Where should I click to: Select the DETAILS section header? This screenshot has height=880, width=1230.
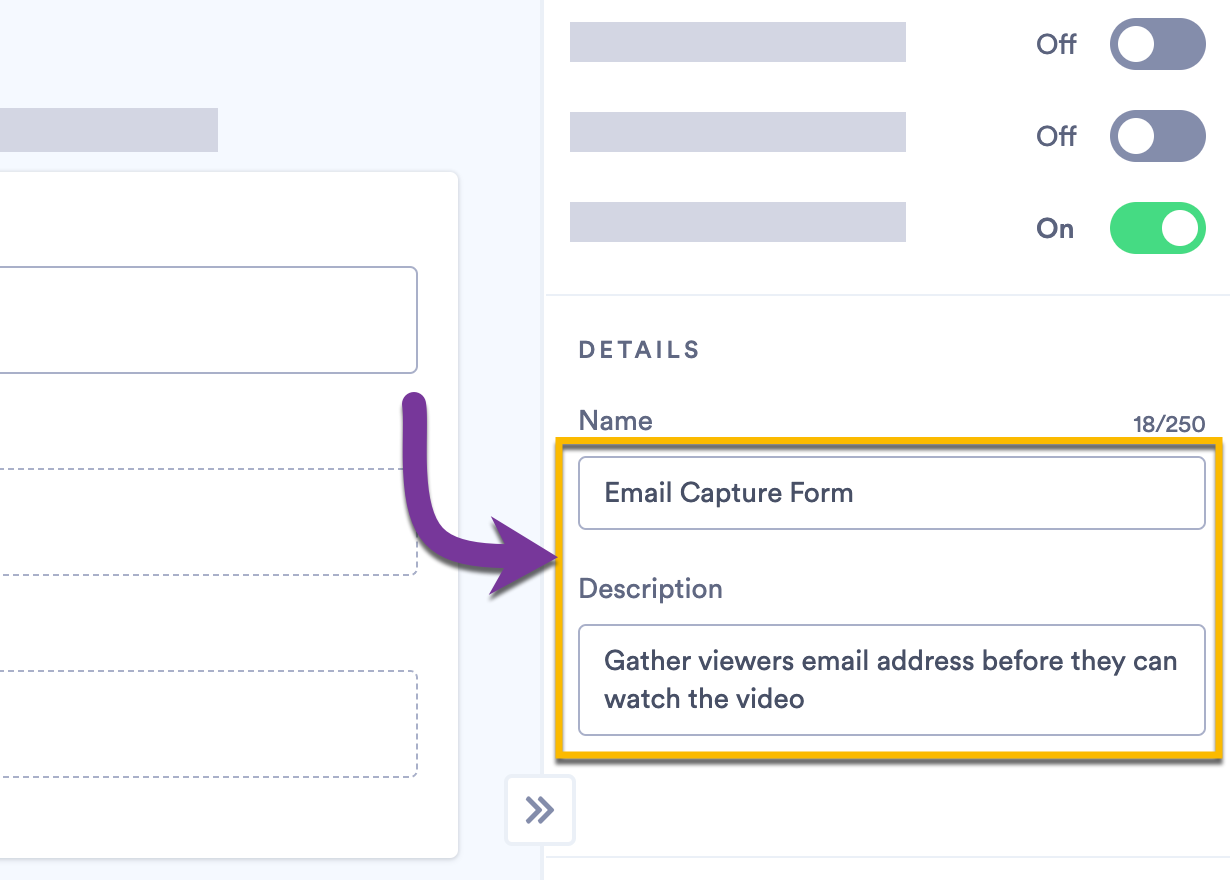638,349
